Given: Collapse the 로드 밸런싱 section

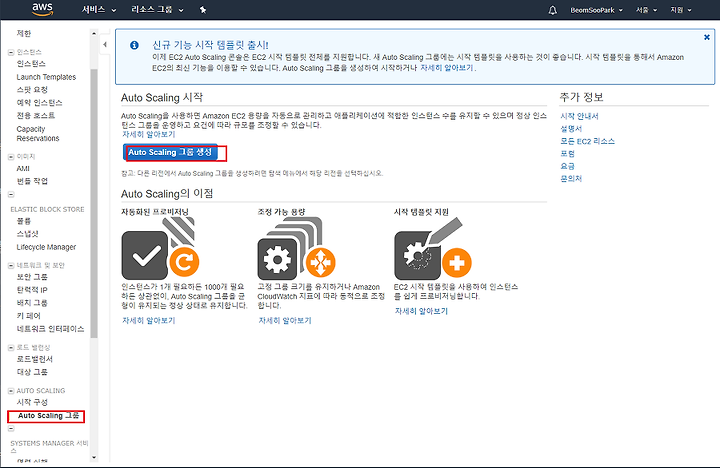Looking at the screenshot, I should [11, 348].
